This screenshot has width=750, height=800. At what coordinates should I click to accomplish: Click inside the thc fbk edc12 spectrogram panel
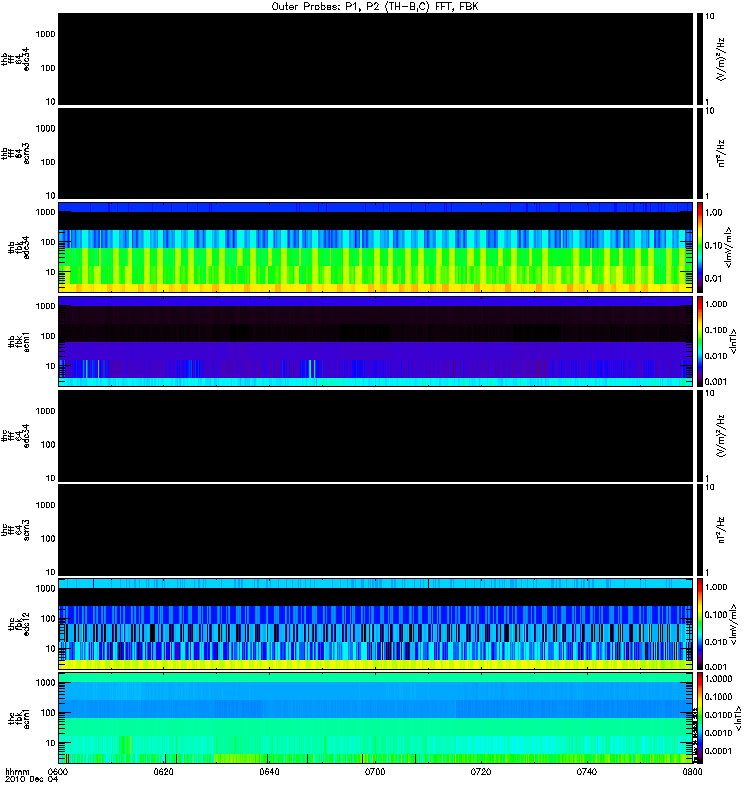coord(375,624)
